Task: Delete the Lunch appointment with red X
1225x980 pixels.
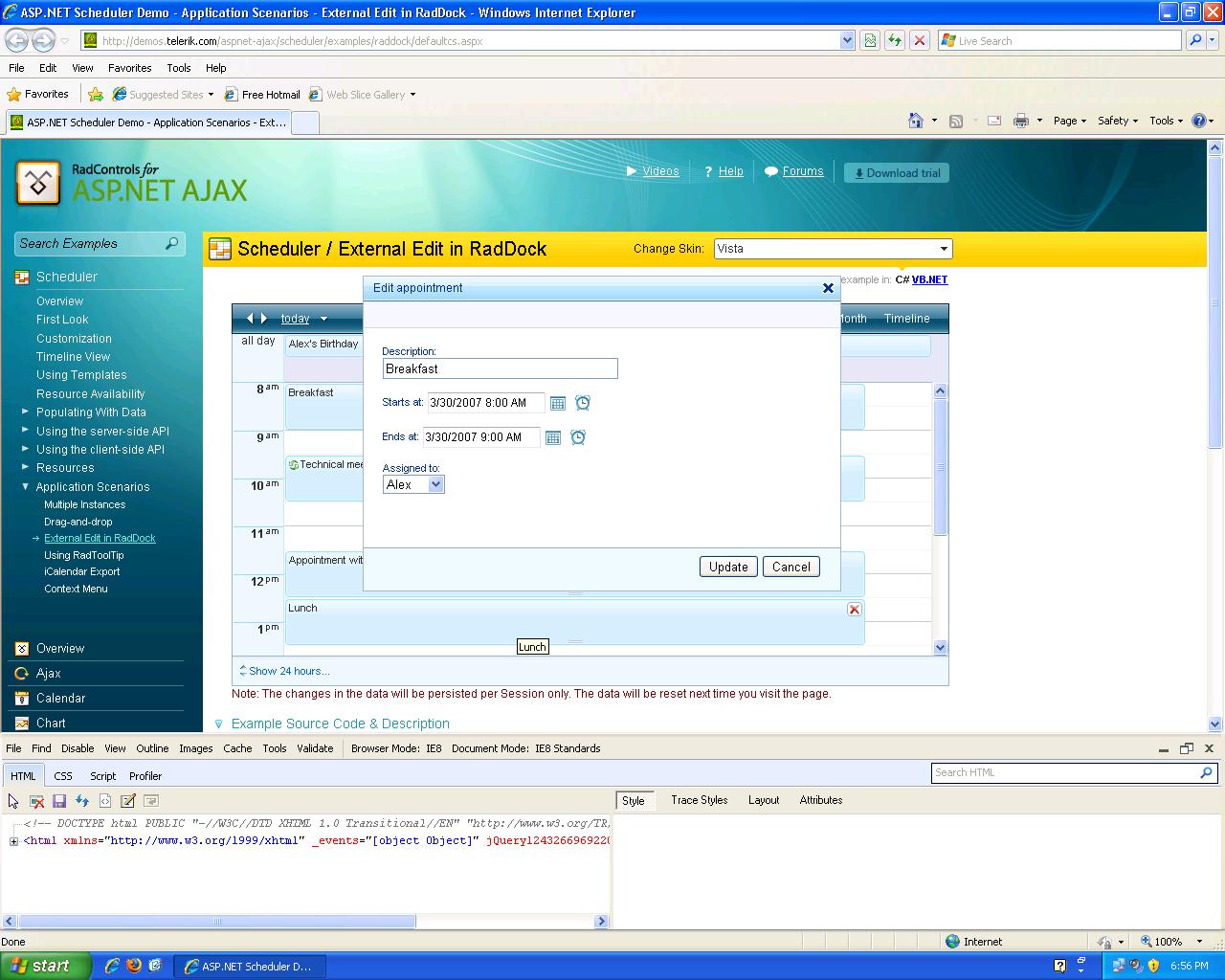Action: tap(855, 609)
